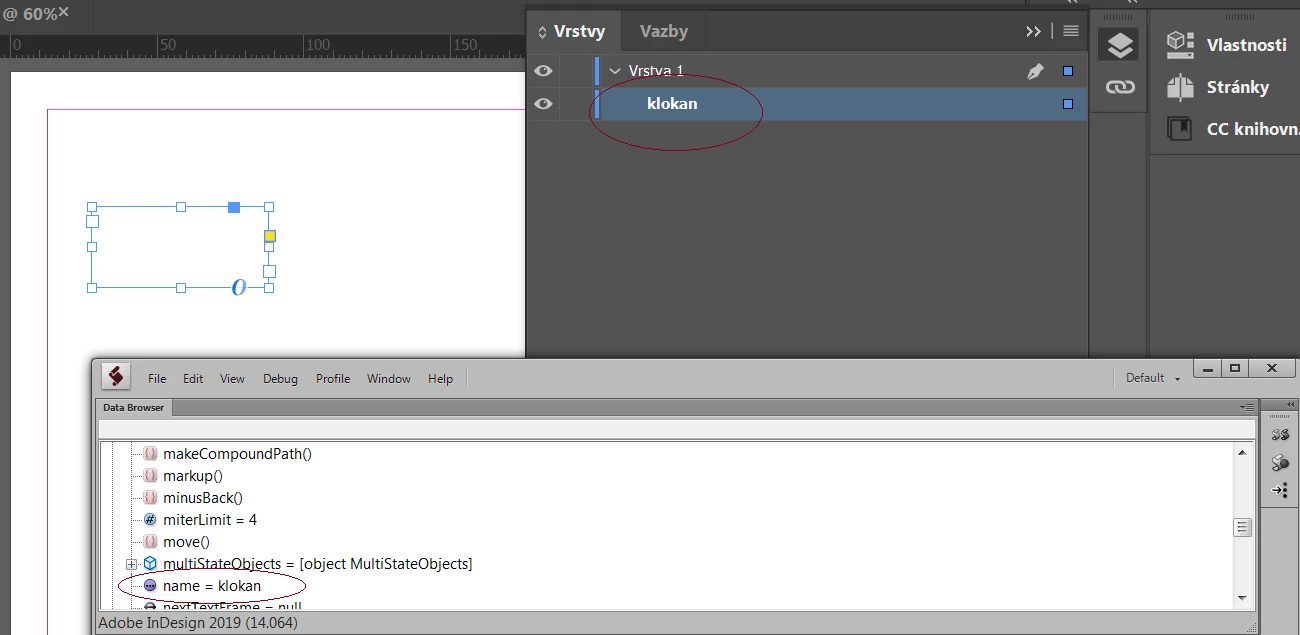1300x635 pixels.
Task: Select markup() in Data Browser
Action: pyautogui.click(x=193, y=475)
